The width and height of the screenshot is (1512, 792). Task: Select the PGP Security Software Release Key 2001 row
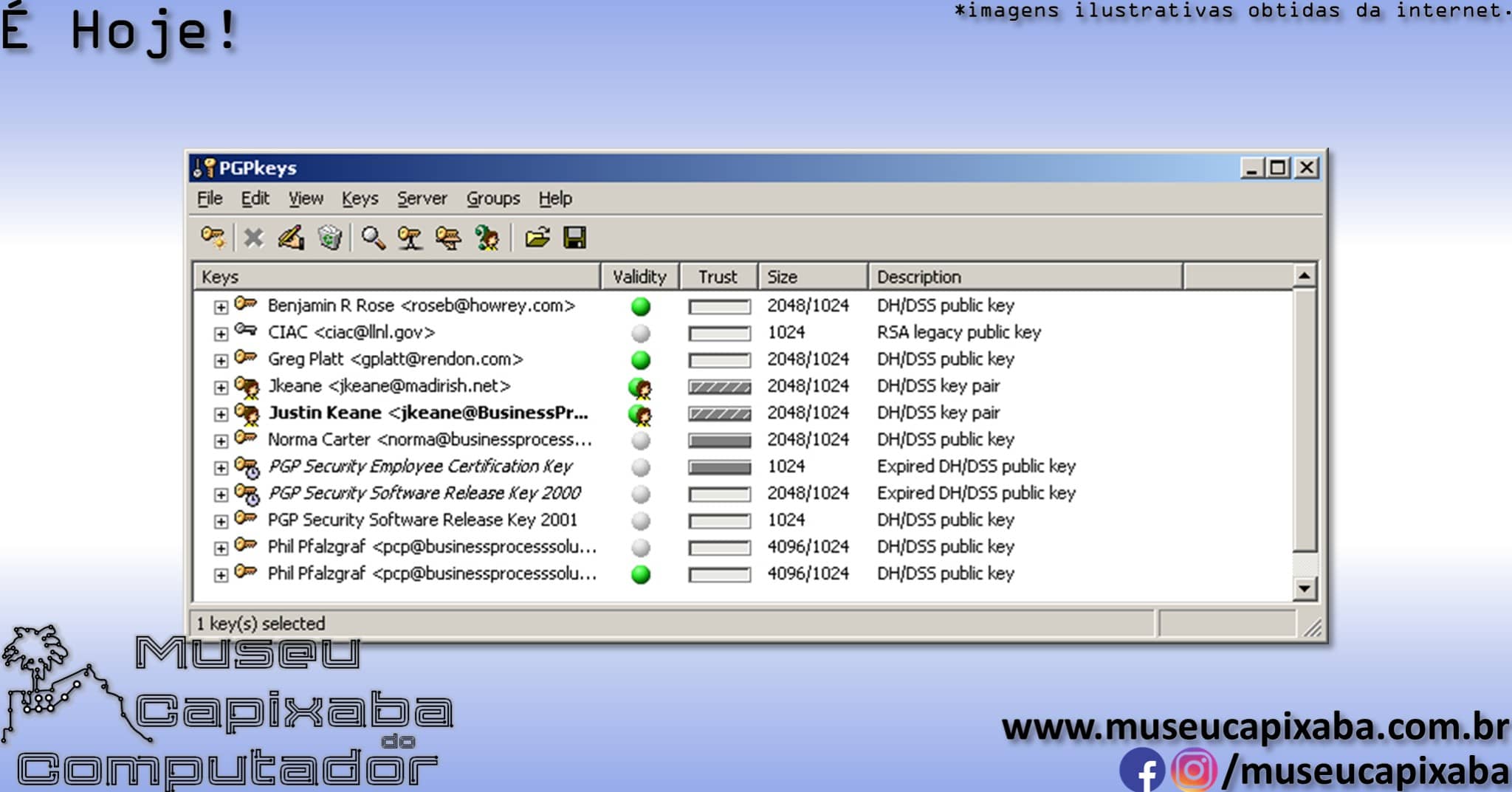pyautogui.click(x=422, y=520)
